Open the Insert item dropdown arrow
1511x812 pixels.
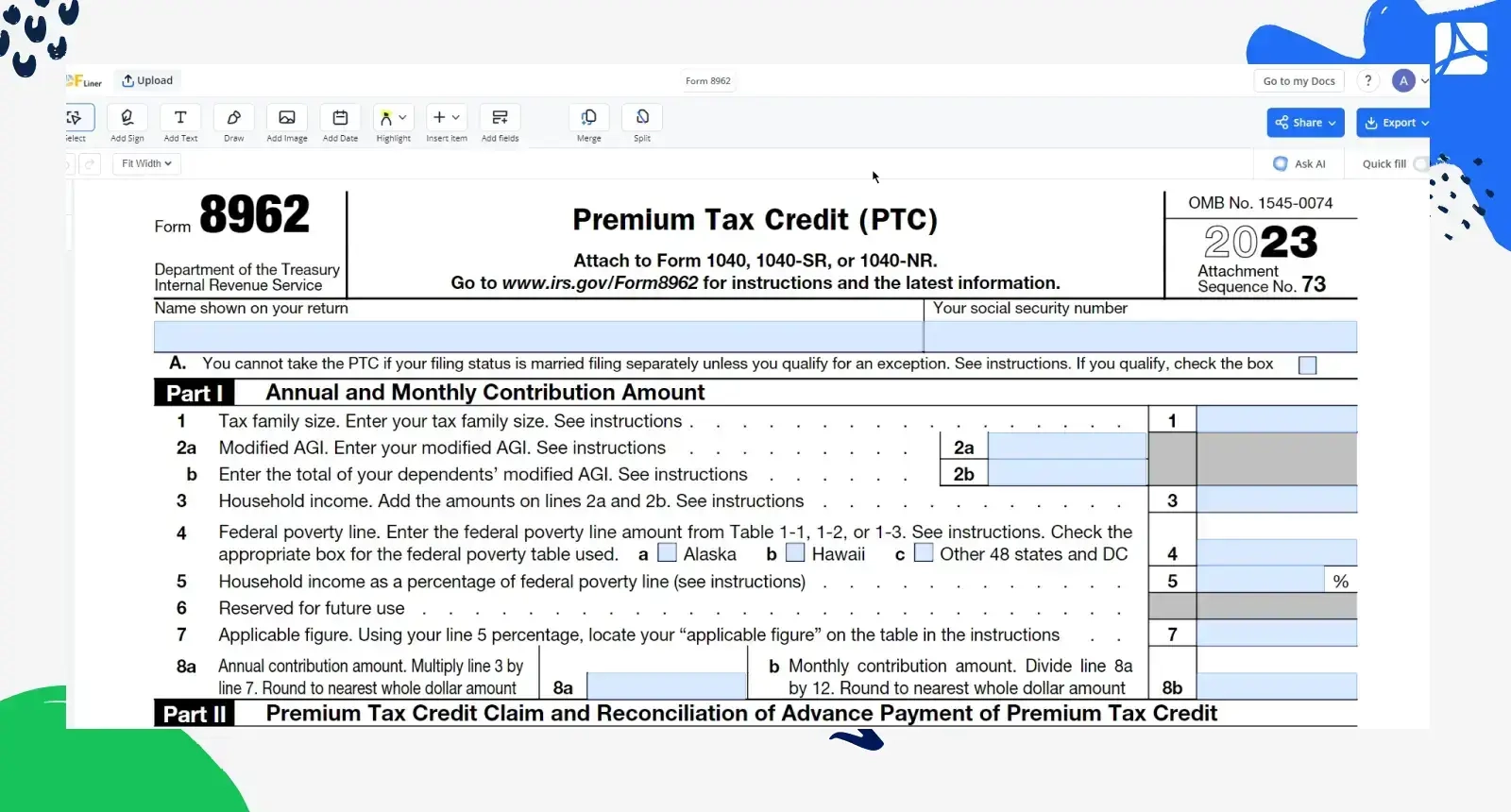pyautogui.click(x=456, y=118)
